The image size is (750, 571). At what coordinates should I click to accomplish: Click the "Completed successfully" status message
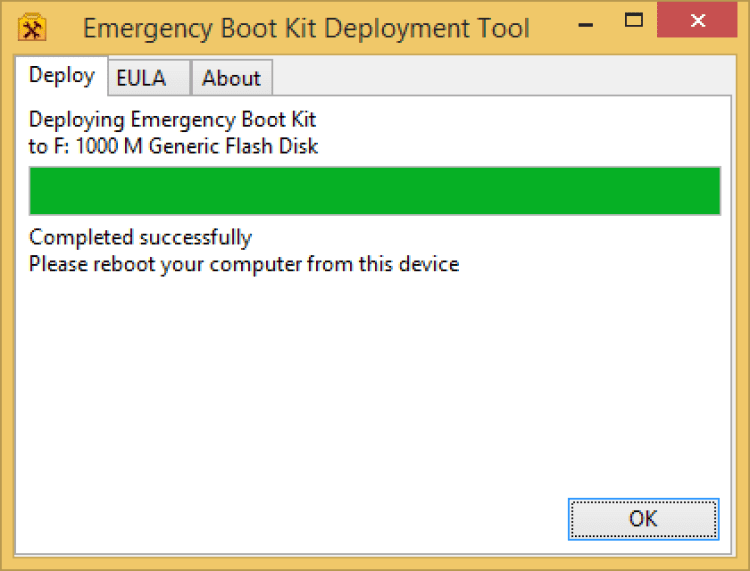pos(140,238)
